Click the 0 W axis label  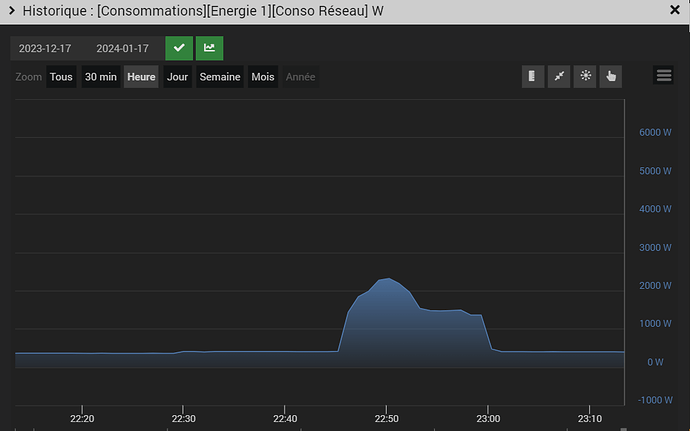[x=655, y=362]
